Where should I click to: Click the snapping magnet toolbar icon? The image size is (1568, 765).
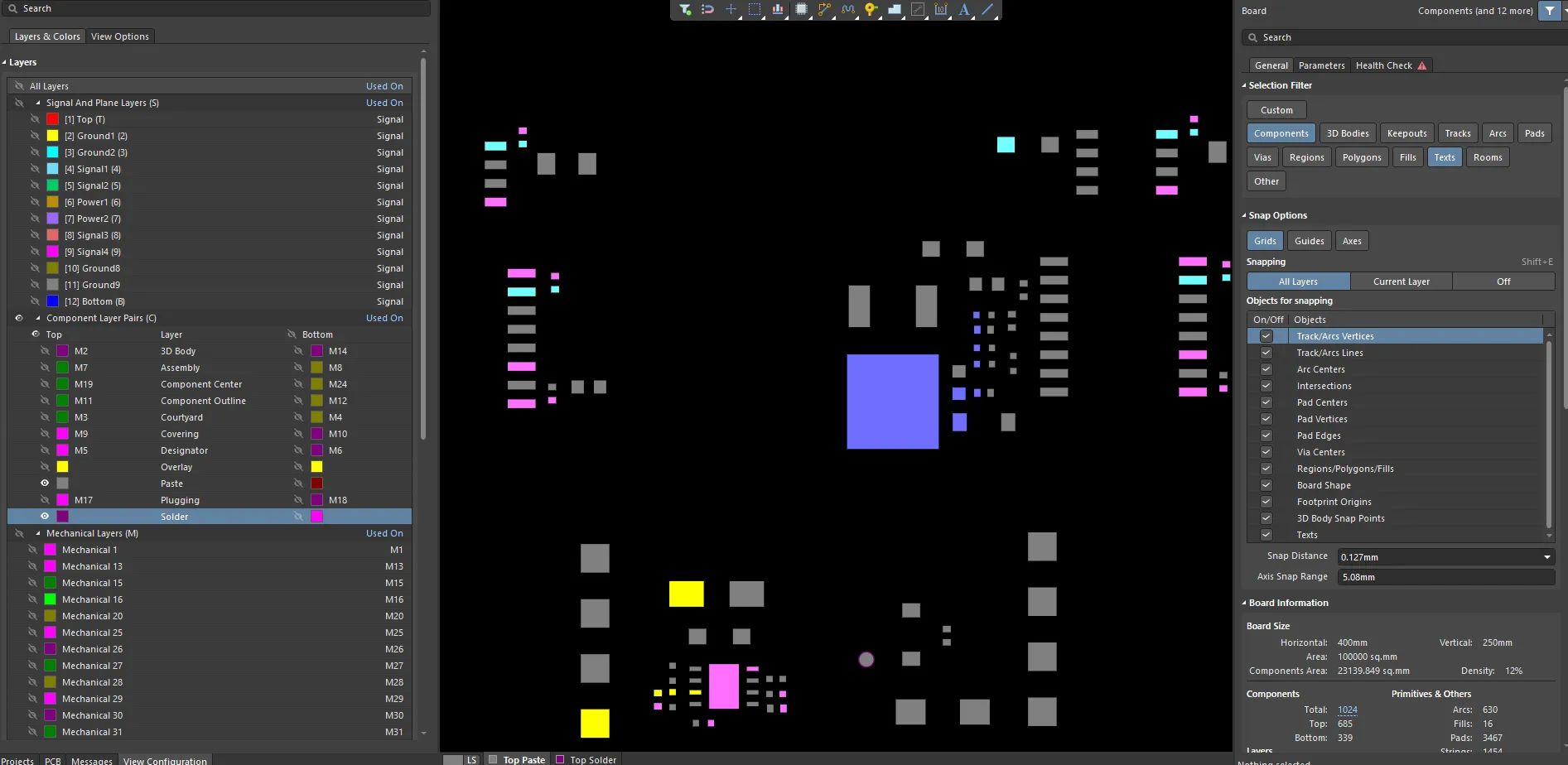click(x=707, y=10)
